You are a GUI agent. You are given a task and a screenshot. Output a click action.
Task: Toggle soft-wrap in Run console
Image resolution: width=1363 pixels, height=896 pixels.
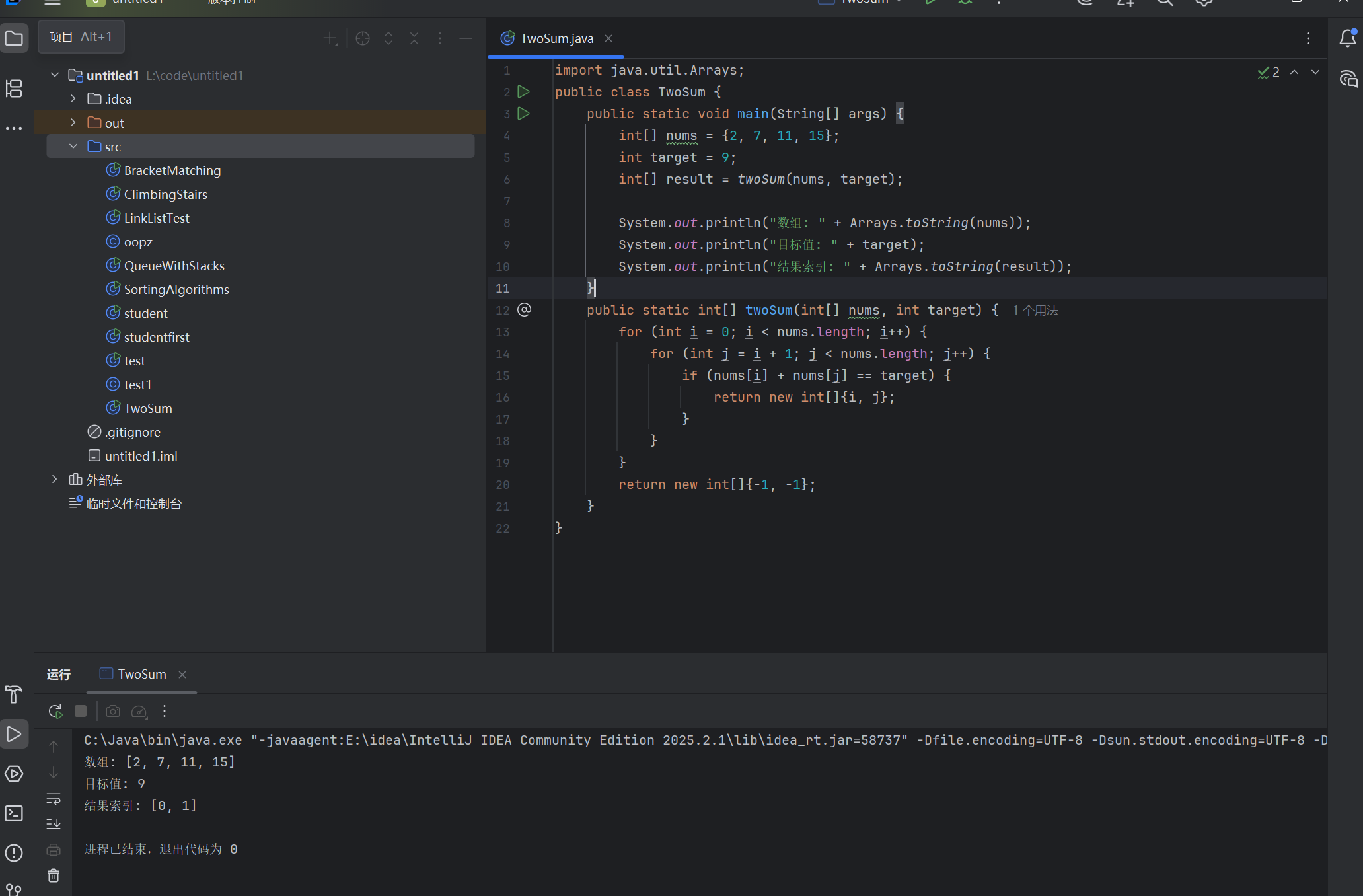pyautogui.click(x=54, y=799)
